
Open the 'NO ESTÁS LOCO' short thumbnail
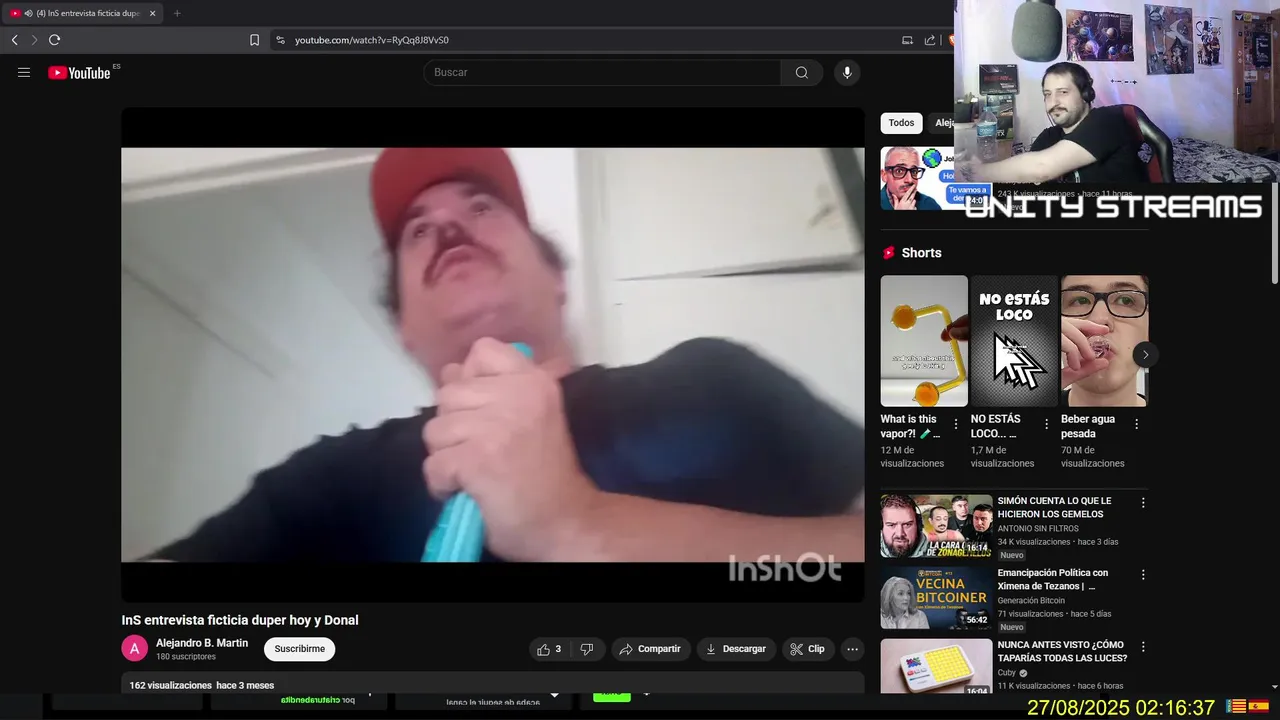(1014, 341)
